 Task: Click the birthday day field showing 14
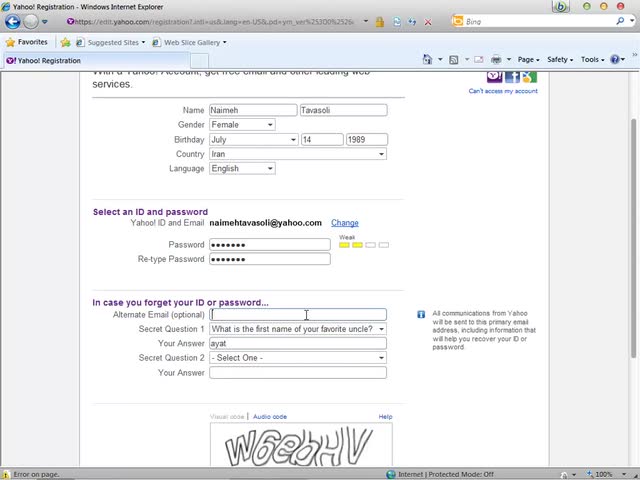[x=322, y=140]
